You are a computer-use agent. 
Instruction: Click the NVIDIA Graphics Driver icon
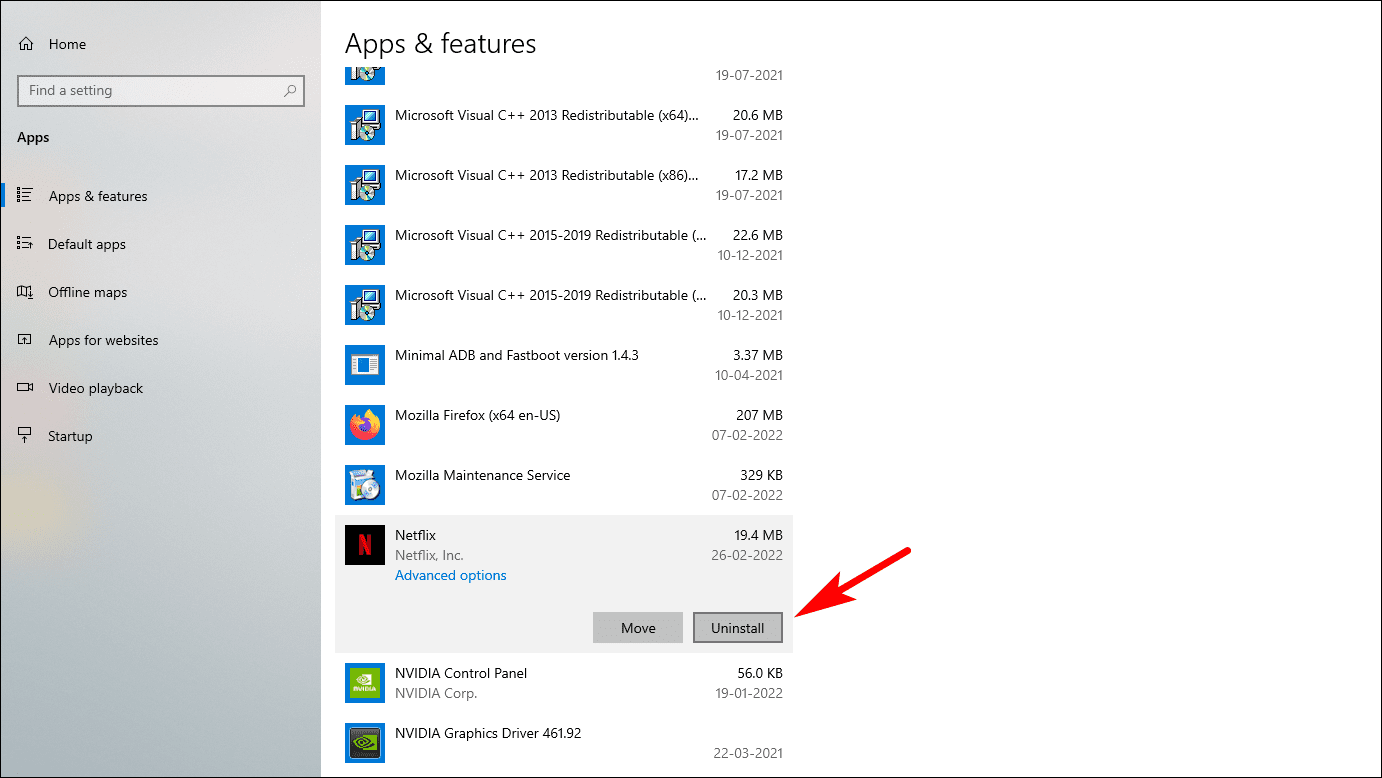[x=365, y=743]
